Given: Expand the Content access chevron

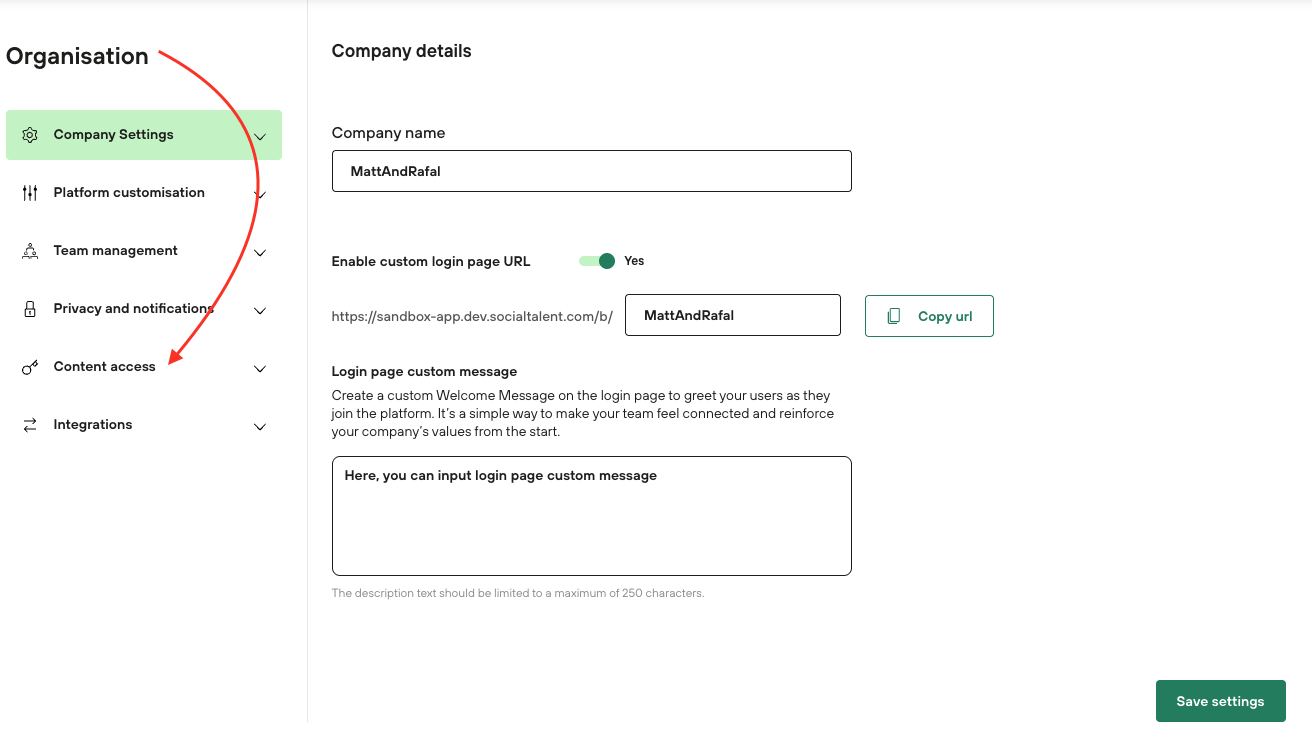Looking at the screenshot, I should click(x=260, y=369).
